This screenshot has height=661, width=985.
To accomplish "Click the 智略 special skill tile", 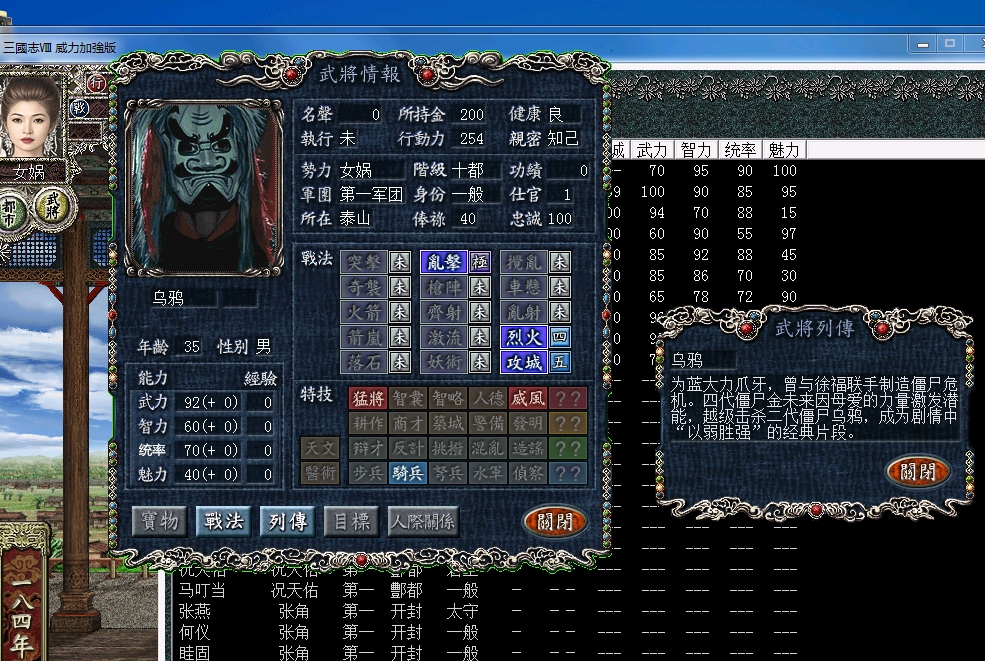I will point(448,398).
